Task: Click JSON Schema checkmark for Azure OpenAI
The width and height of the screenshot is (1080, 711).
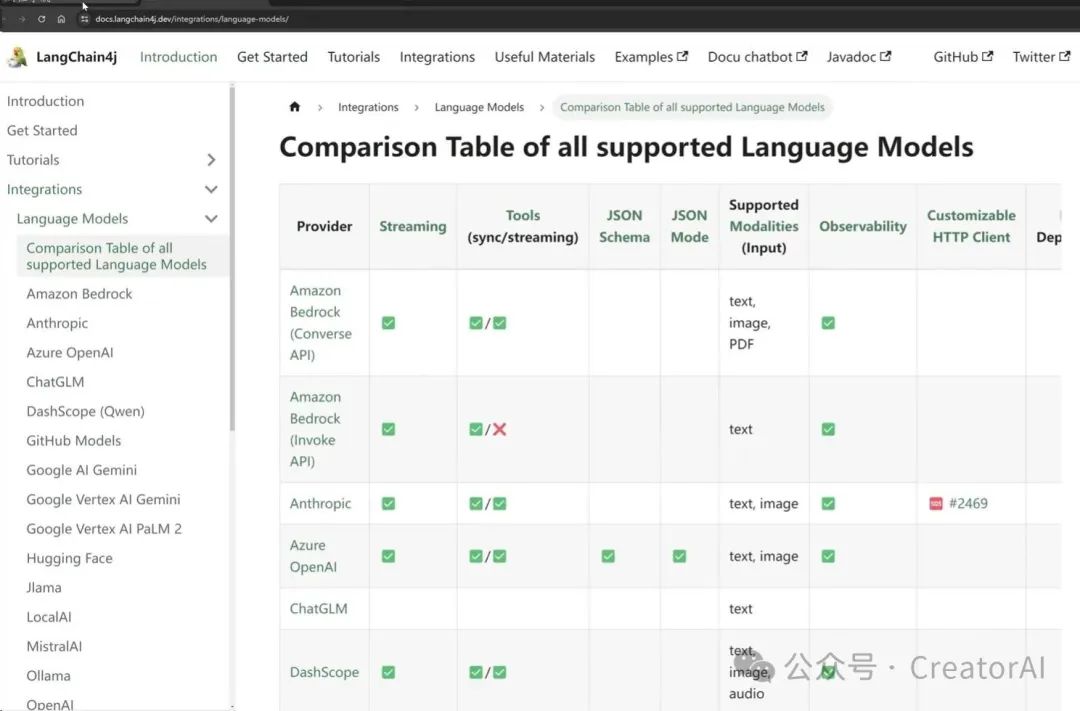Action: (608, 556)
